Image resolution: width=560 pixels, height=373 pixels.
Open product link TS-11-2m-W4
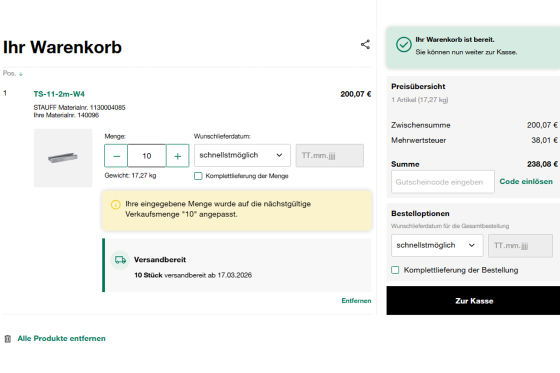[x=59, y=94]
